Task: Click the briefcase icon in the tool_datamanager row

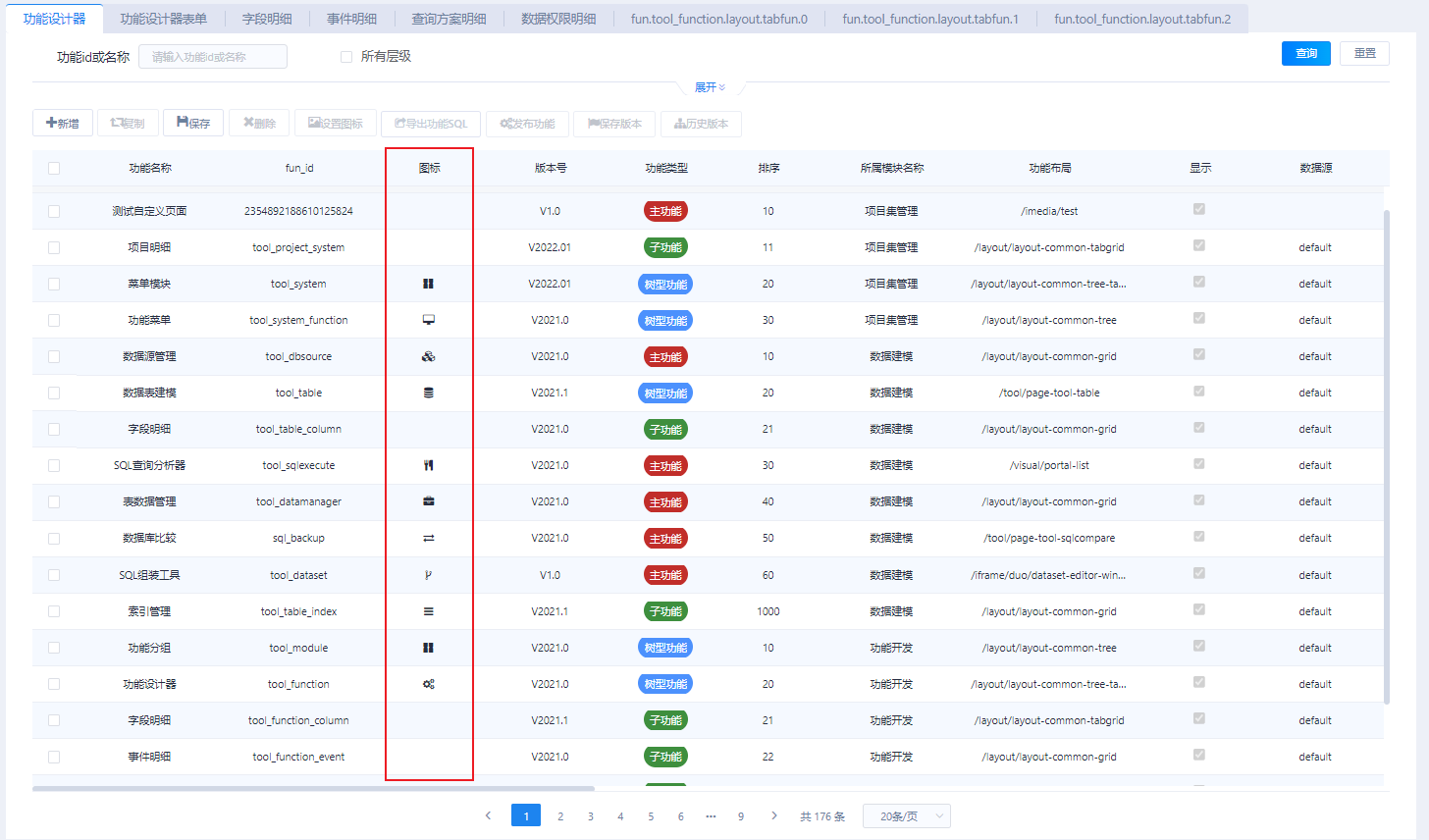Action: [428, 501]
